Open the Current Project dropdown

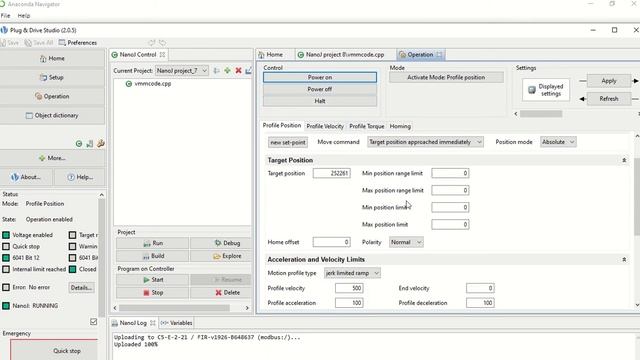click(182, 71)
